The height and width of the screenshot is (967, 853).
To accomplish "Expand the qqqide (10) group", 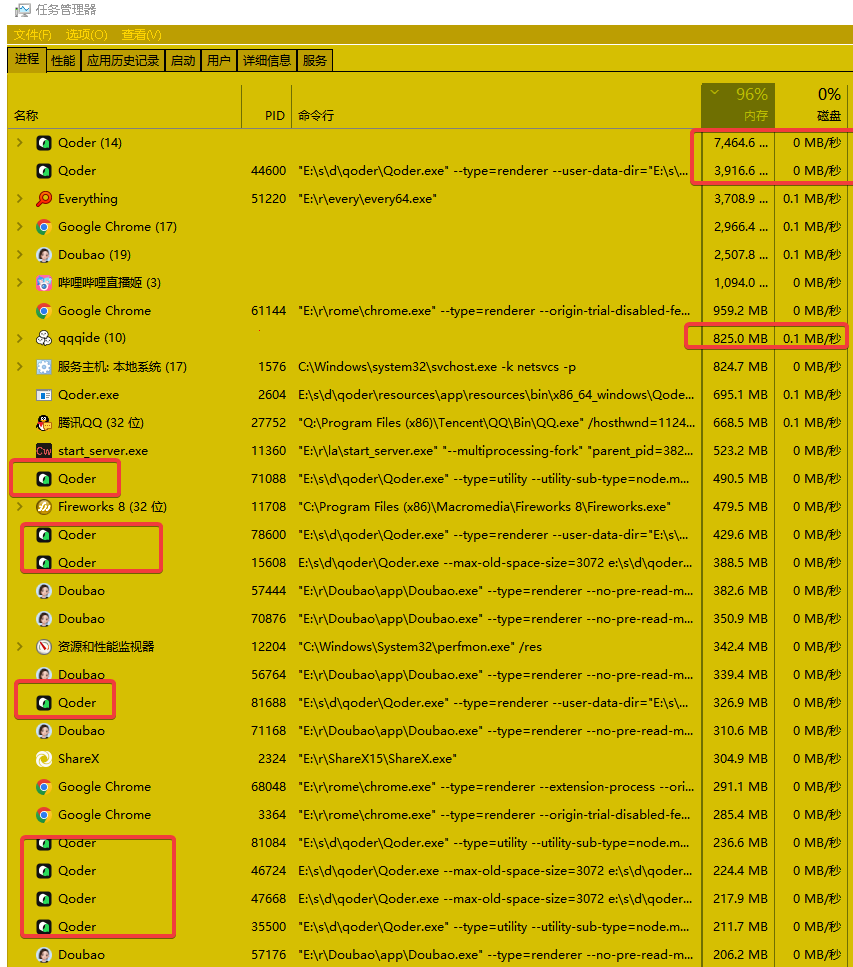I will (x=20, y=338).
